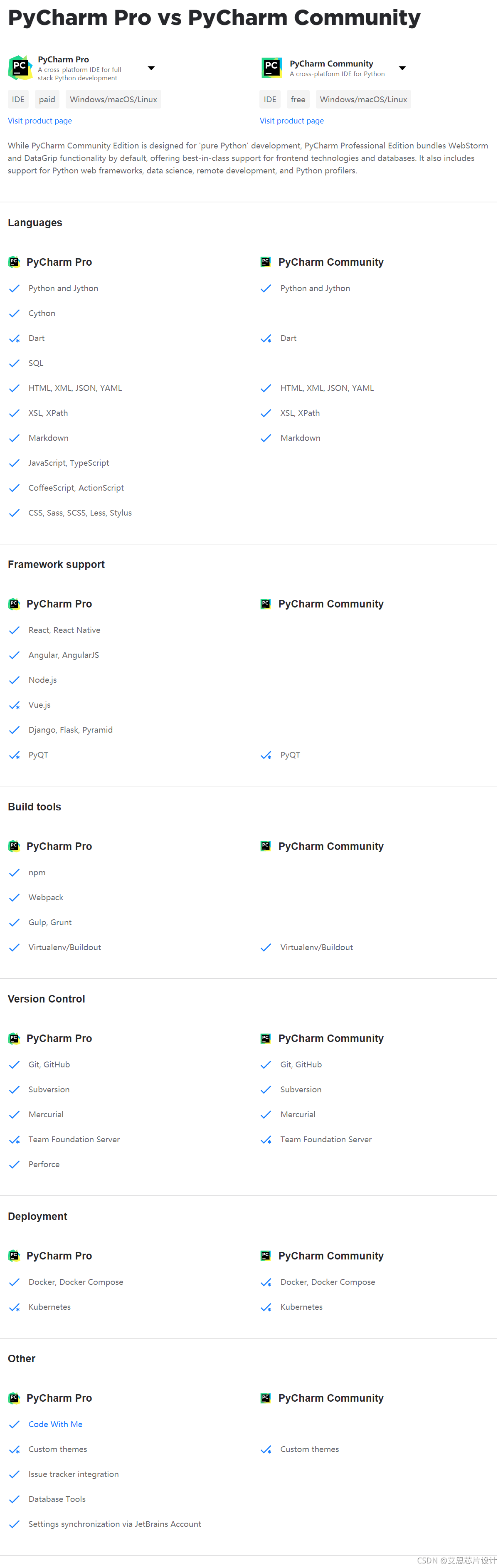Click 'Kubernetes' under PyCharm Pro Deployment
This screenshot has height=1568, width=503.
[49, 1307]
